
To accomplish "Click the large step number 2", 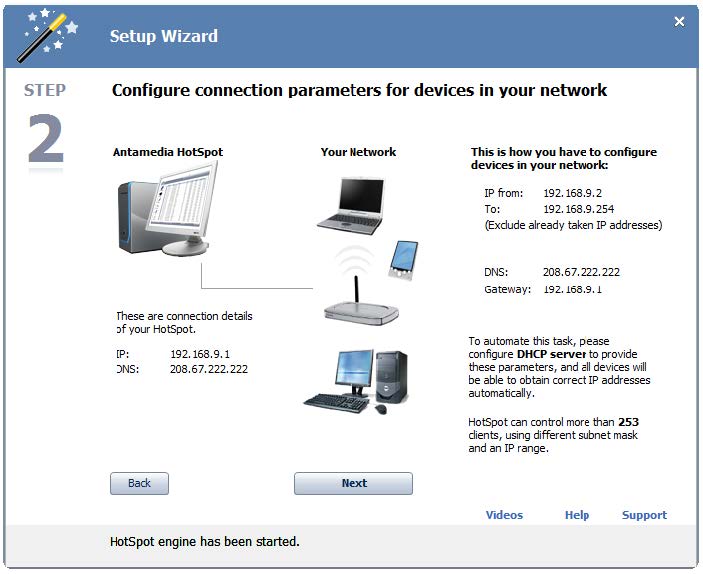I will coord(46,139).
